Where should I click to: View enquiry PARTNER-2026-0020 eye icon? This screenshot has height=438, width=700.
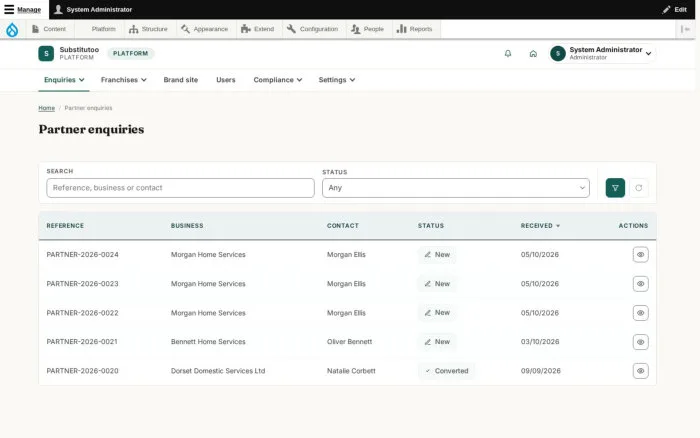point(641,371)
